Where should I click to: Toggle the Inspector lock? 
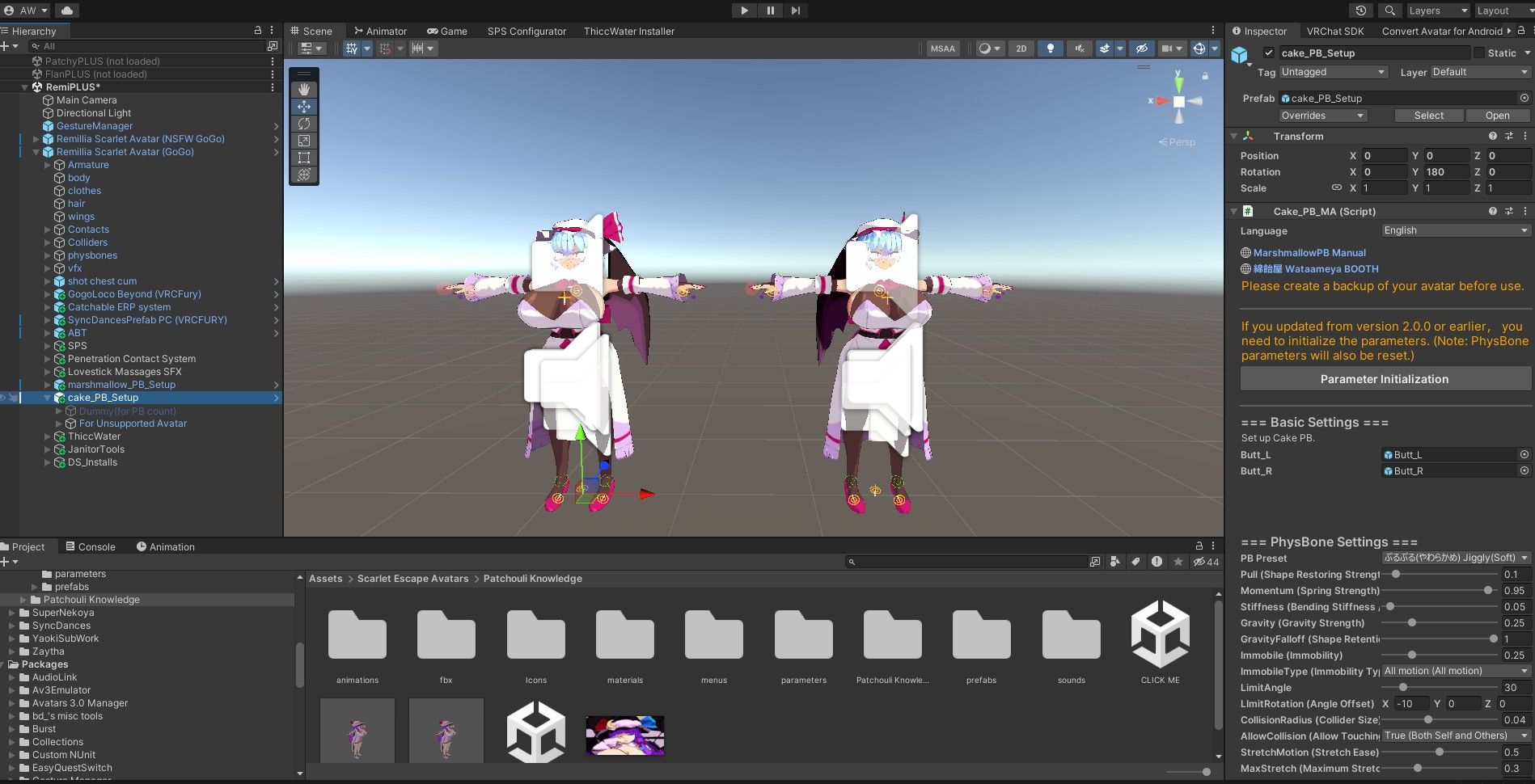[1520, 31]
